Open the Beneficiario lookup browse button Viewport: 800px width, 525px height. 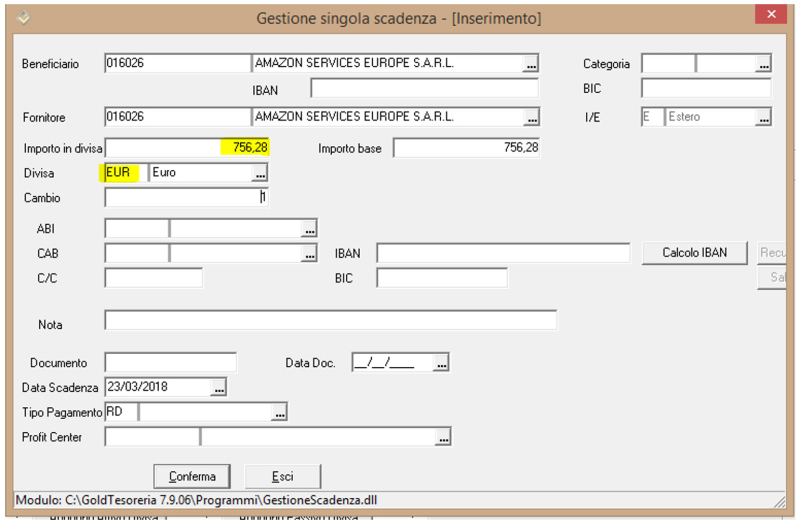tap(530, 64)
